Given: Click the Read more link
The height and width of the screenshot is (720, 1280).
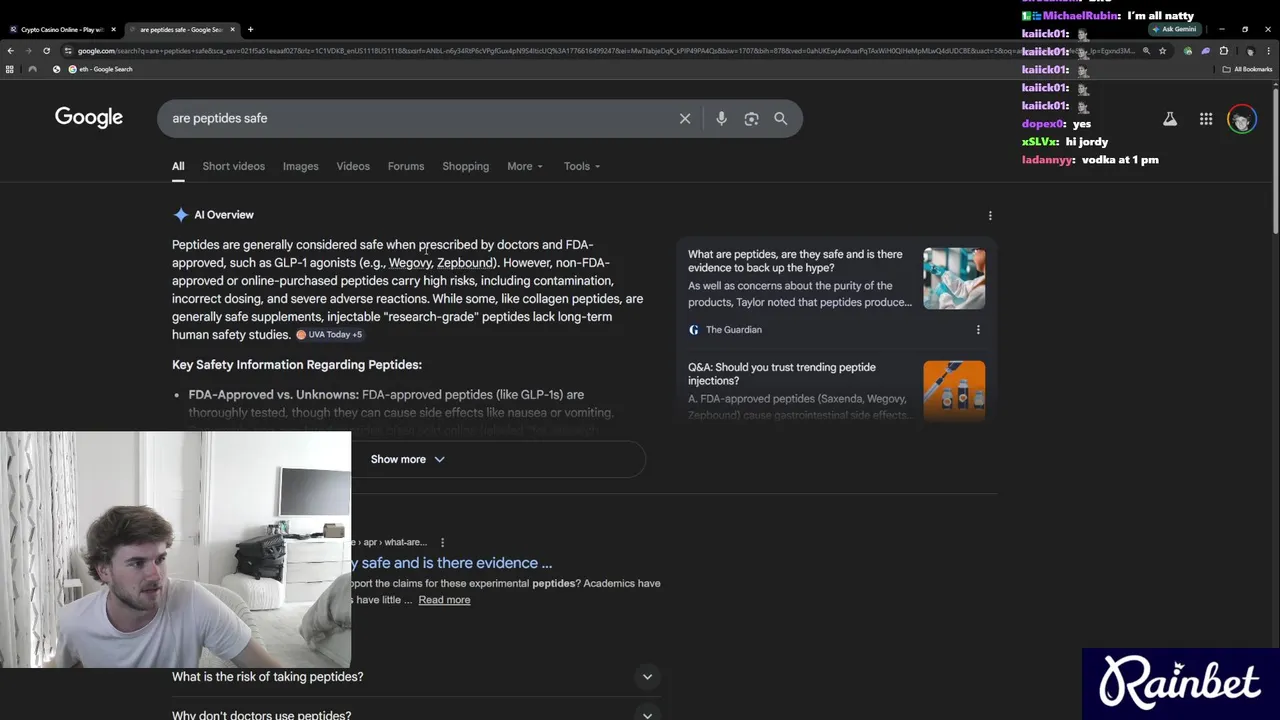Looking at the screenshot, I should click(x=444, y=600).
